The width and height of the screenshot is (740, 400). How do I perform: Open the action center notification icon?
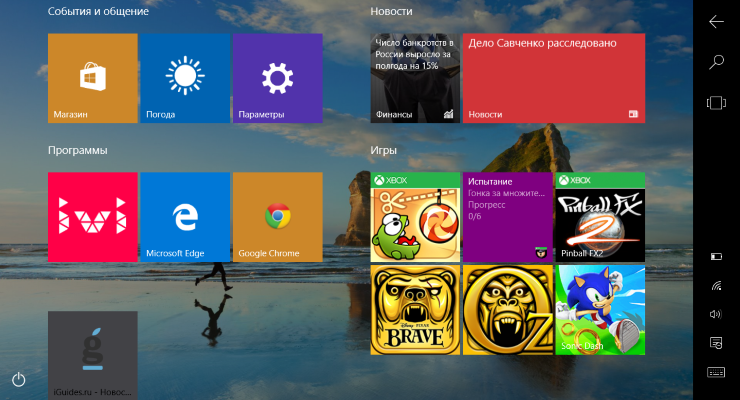716,343
